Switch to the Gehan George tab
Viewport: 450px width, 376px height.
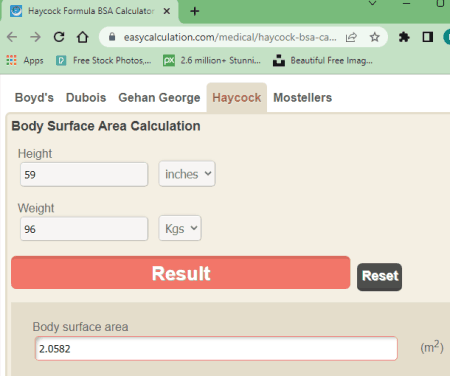159,98
